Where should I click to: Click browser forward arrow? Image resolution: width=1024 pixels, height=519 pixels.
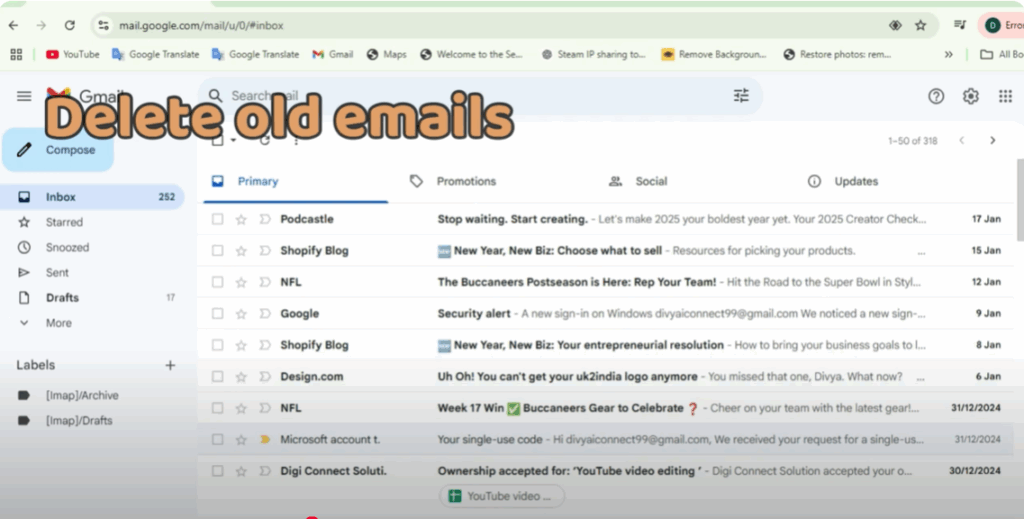pyautogui.click(x=41, y=25)
